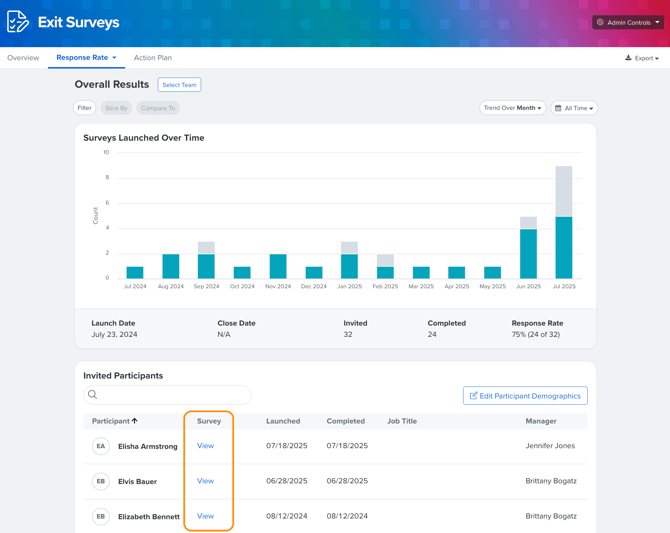Click Edit Participant Demographics button
Image resolution: width=670 pixels, height=533 pixels.
coord(525,396)
